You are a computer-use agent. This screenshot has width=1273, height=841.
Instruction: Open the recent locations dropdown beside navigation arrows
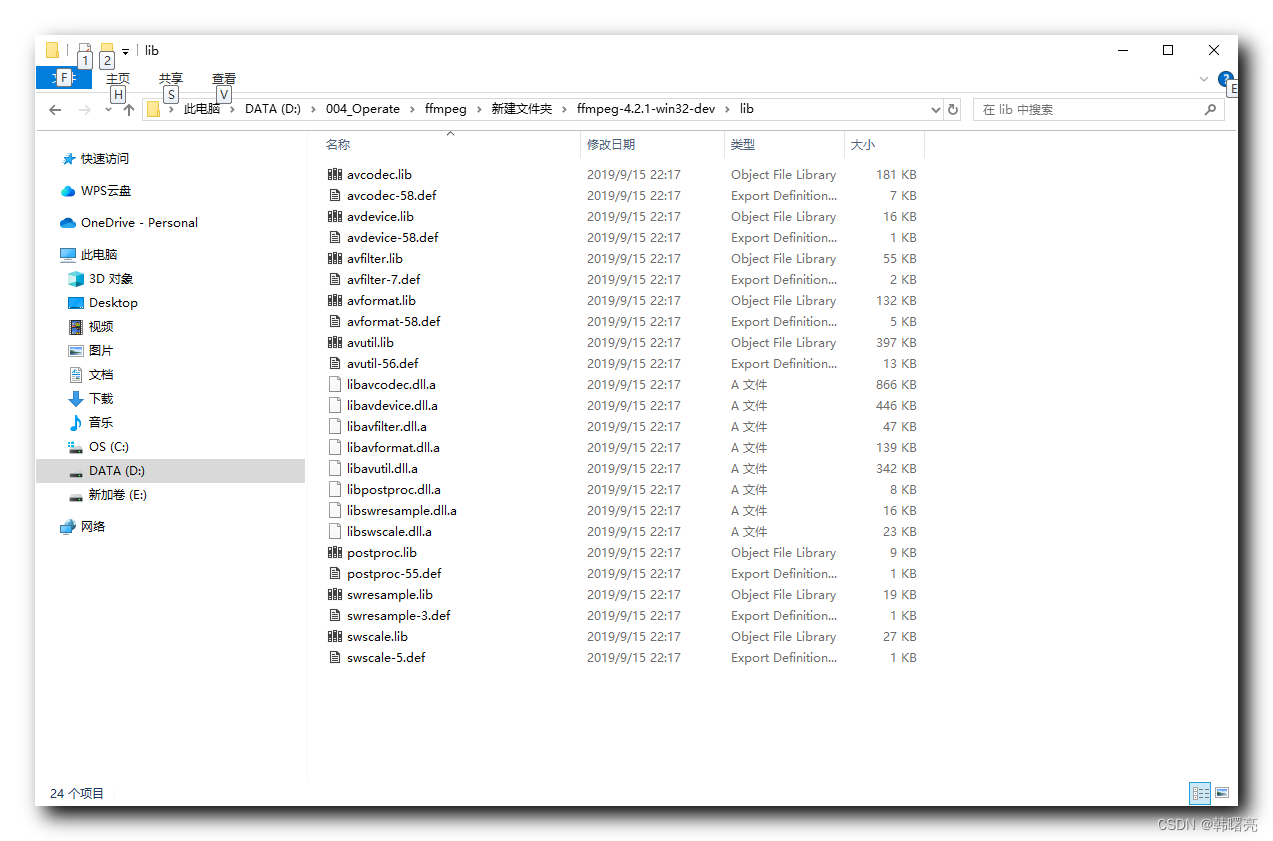[108, 111]
